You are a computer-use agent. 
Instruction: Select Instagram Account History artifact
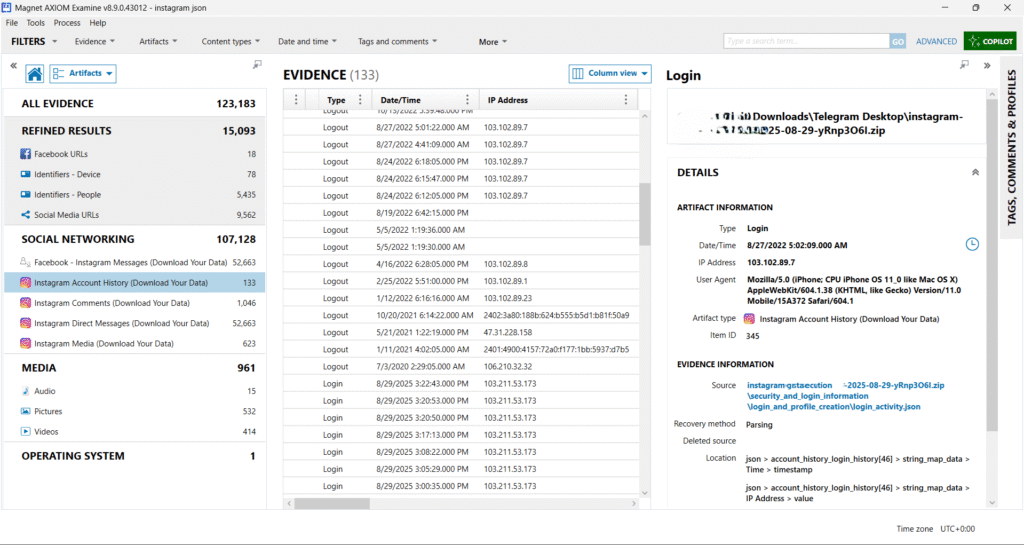tap(135, 283)
